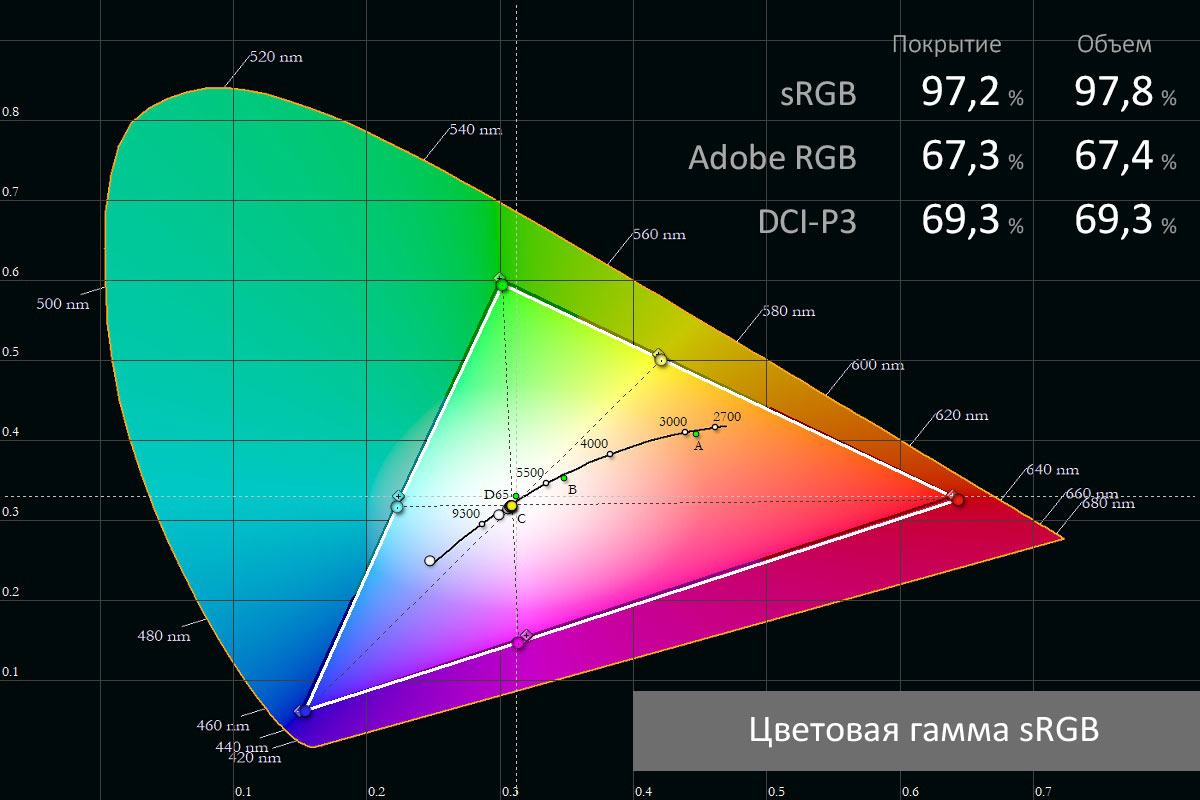The height and width of the screenshot is (800, 1200).
Task: Click the Adobe RGB row label
Action: pyautogui.click(x=772, y=157)
